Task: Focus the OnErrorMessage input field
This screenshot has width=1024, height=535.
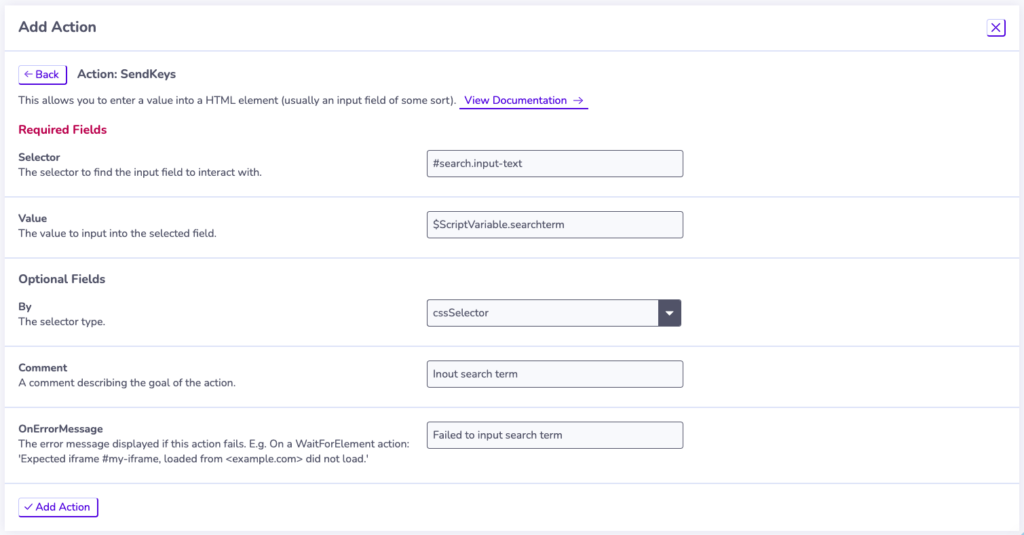Action: pyautogui.click(x=554, y=435)
